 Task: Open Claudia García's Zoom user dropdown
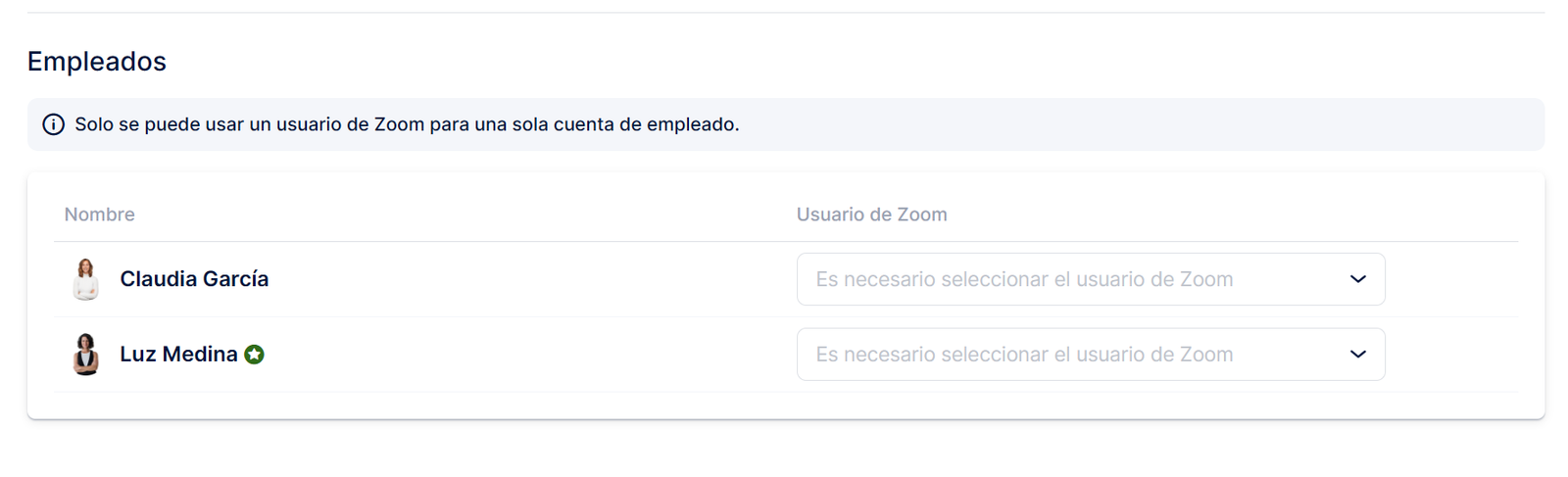tap(1090, 279)
